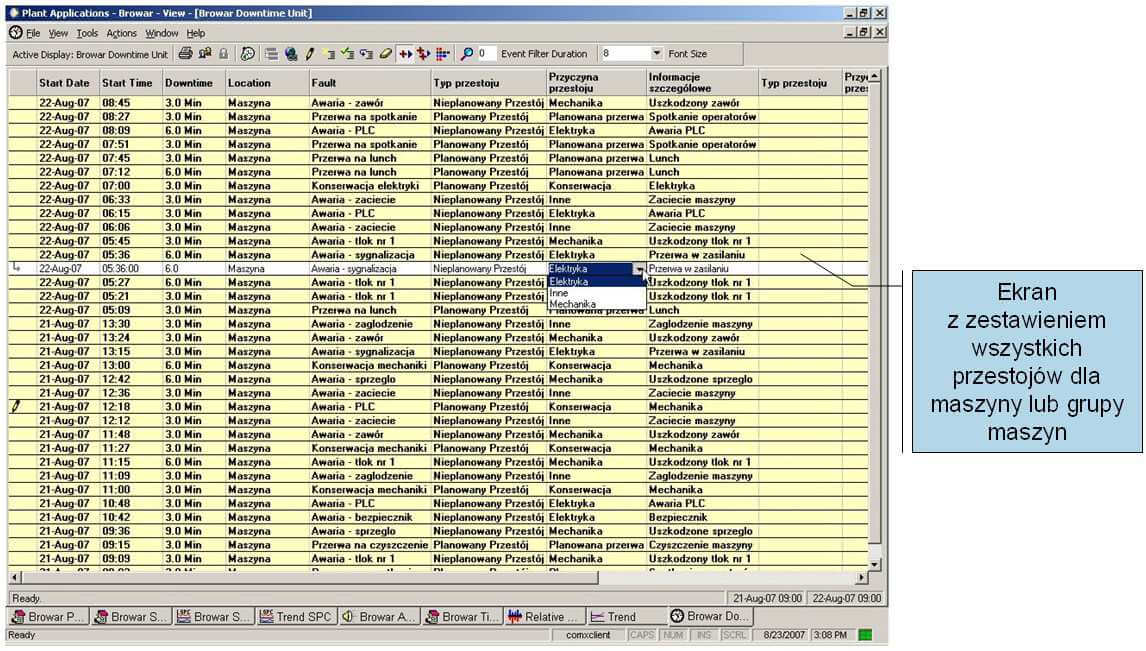Switch to the plain Trend tab
The height and width of the screenshot is (651, 1146).
point(626,617)
